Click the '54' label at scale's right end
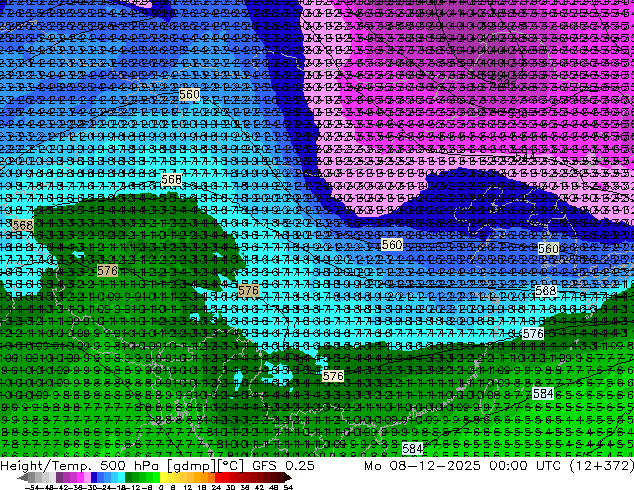 (x=288, y=487)
